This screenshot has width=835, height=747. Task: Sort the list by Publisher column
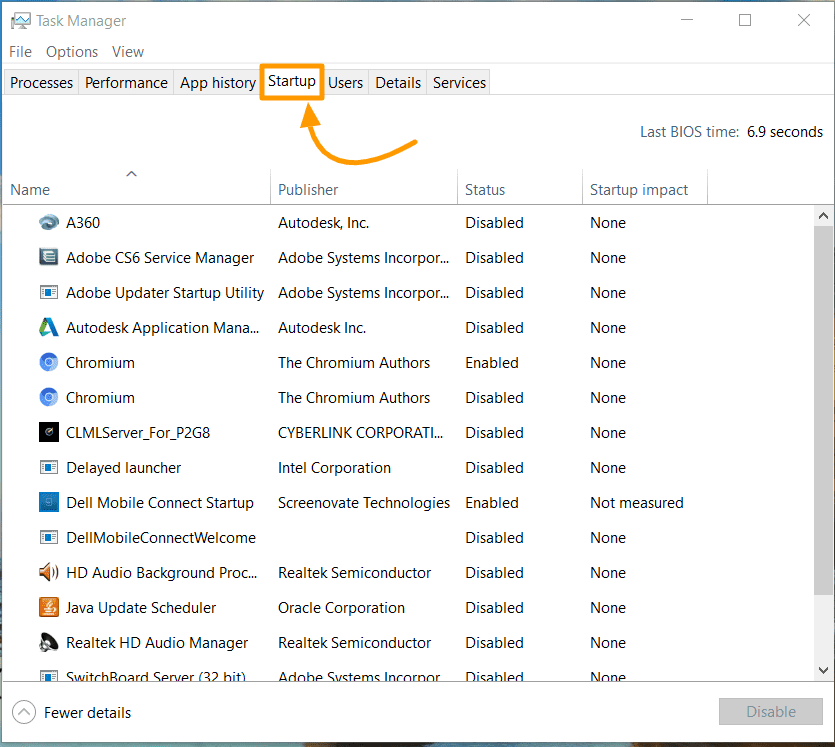364,187
